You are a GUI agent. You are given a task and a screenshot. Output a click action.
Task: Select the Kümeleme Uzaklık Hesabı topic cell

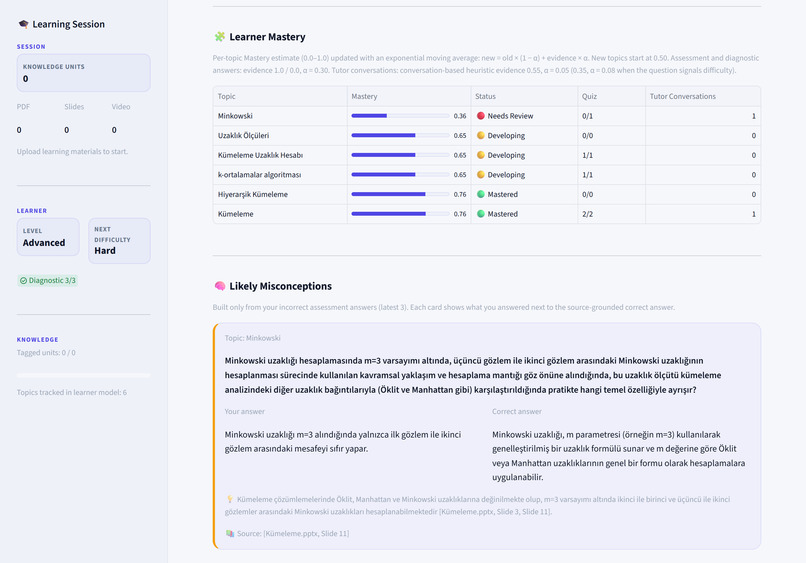tap(281, 155)
